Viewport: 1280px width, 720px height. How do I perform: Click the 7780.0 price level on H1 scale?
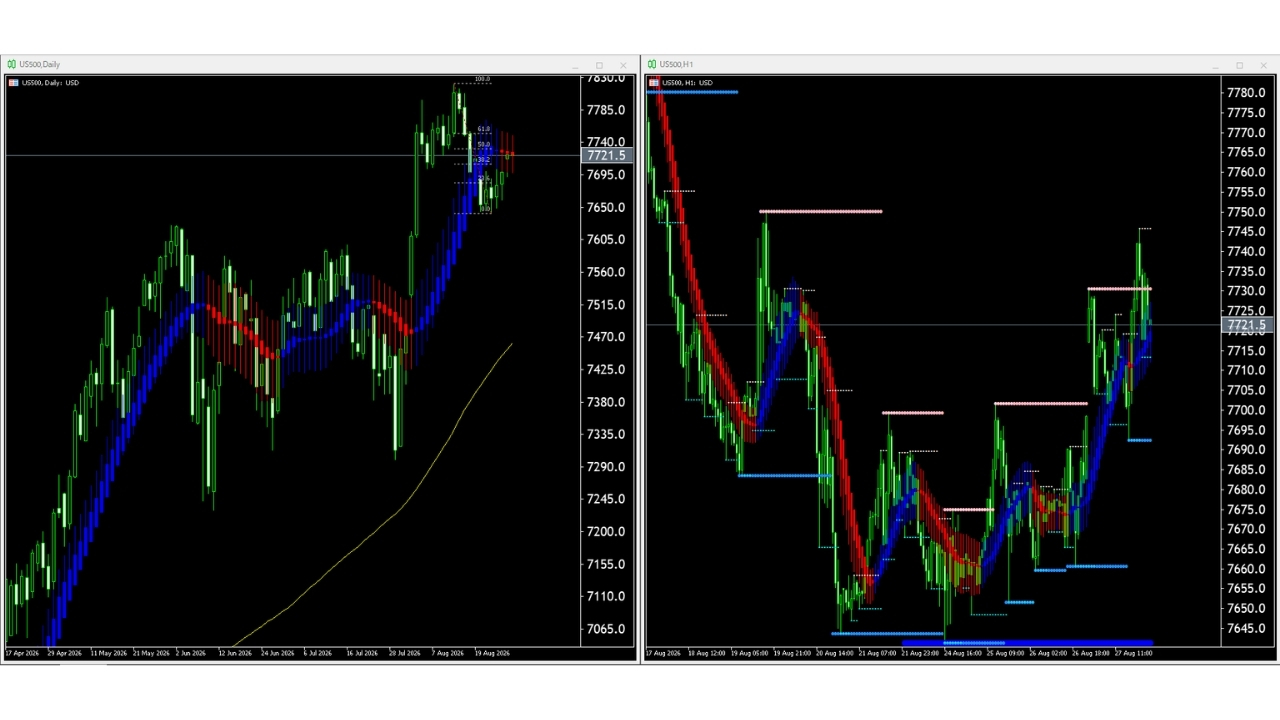coord(1246,93)
